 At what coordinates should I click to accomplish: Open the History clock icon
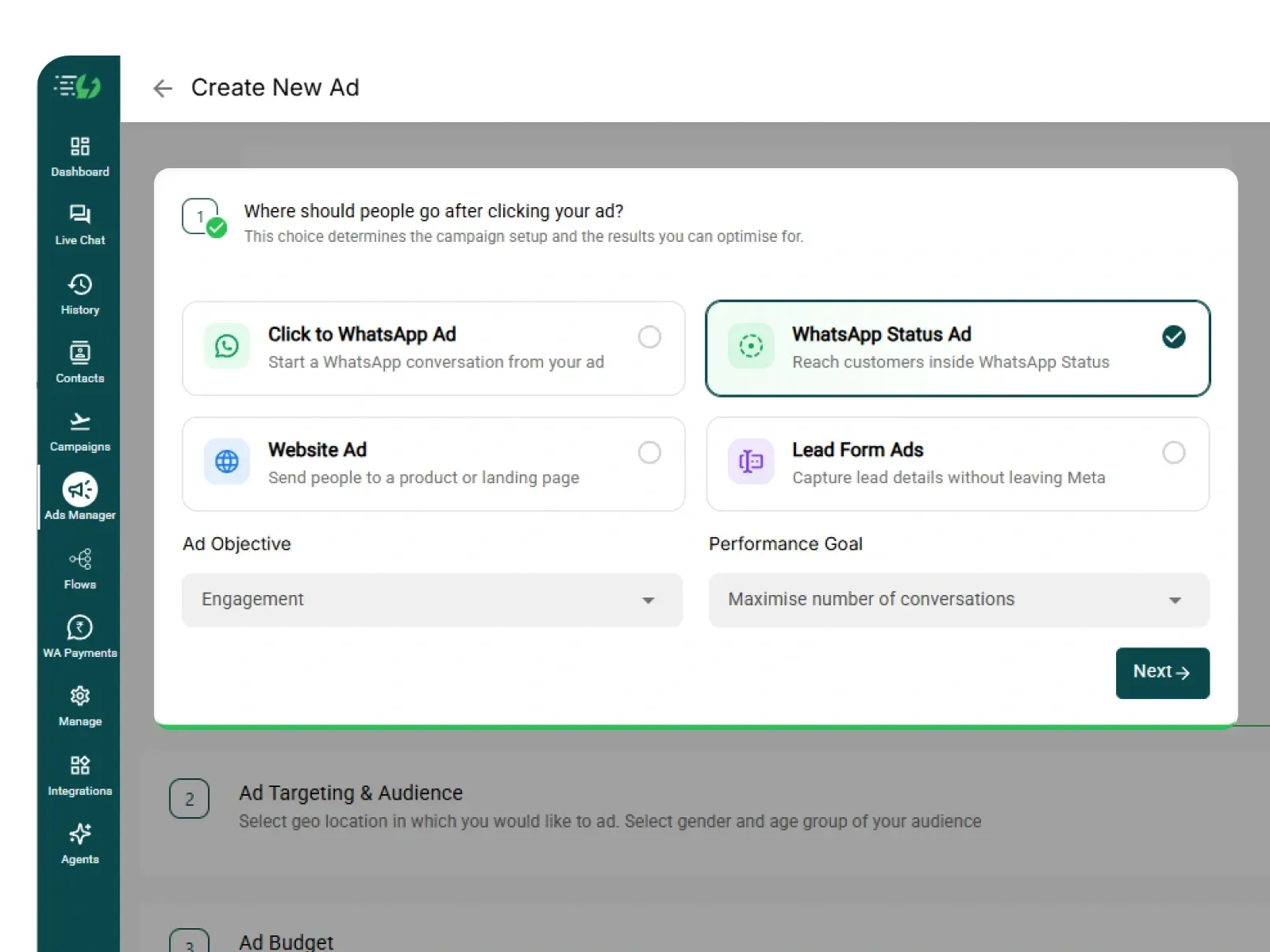coord(80,284)
